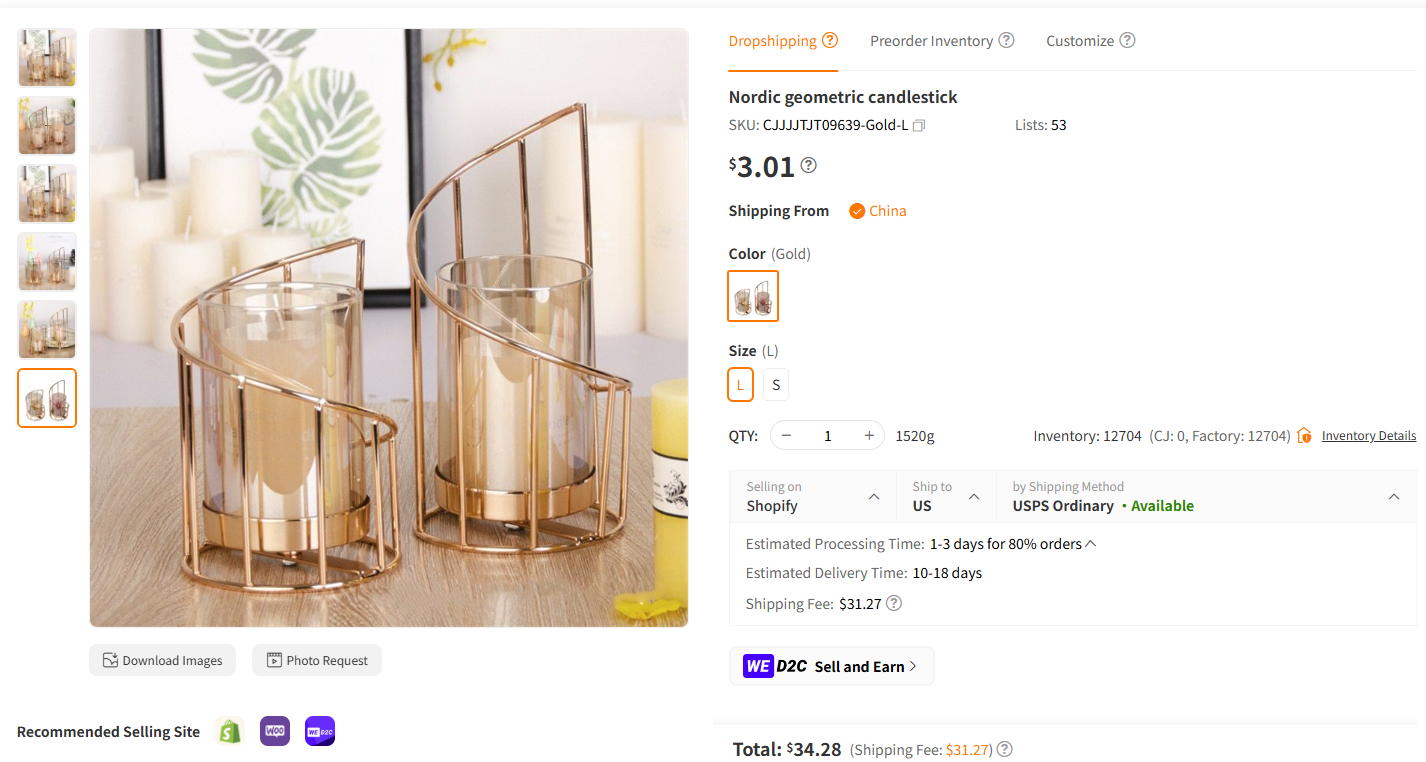The image size is (1426, 762).
Task: Click the WE D2C selling site icon
Action: click(319, 731)
